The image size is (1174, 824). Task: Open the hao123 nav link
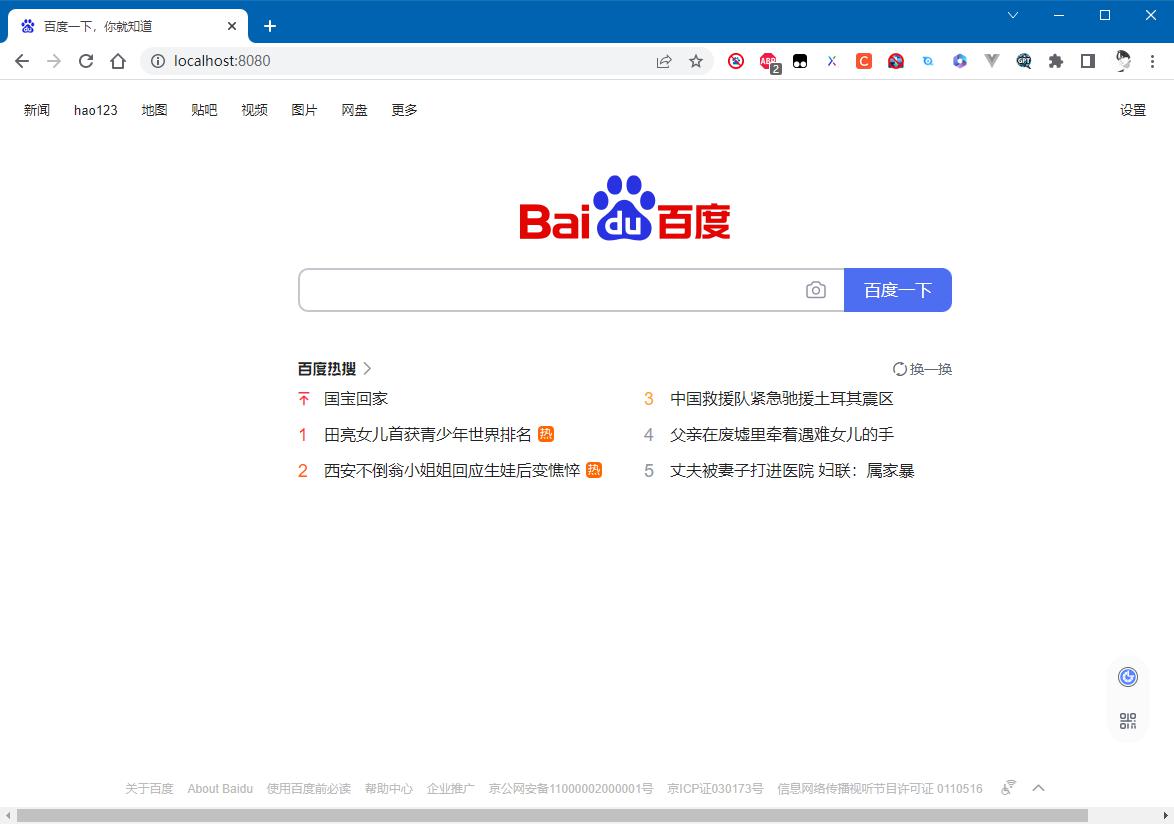(x=96, y=110)
